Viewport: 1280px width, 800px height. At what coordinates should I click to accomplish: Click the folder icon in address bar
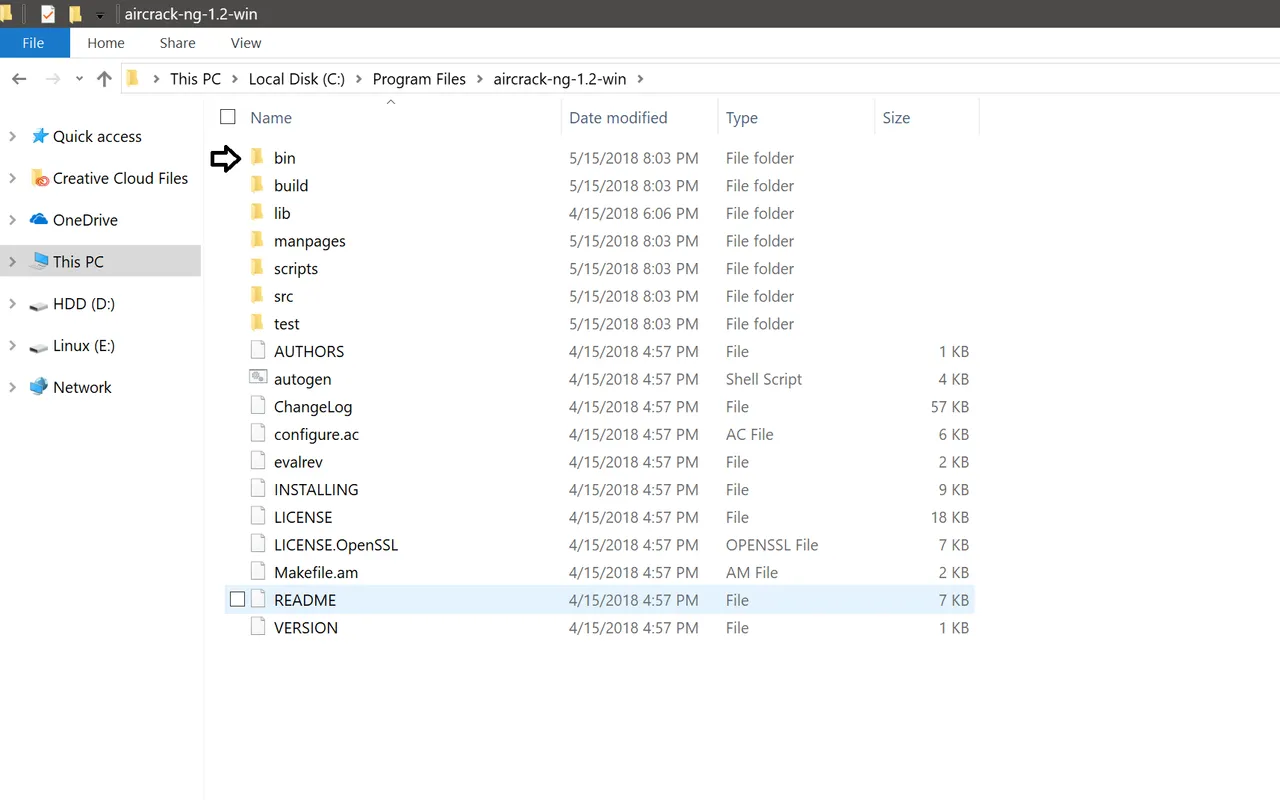(134, 79)
